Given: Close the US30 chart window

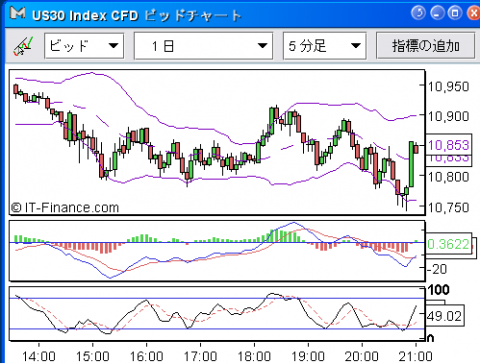Looking at the screenshot, I should point(473,13).
